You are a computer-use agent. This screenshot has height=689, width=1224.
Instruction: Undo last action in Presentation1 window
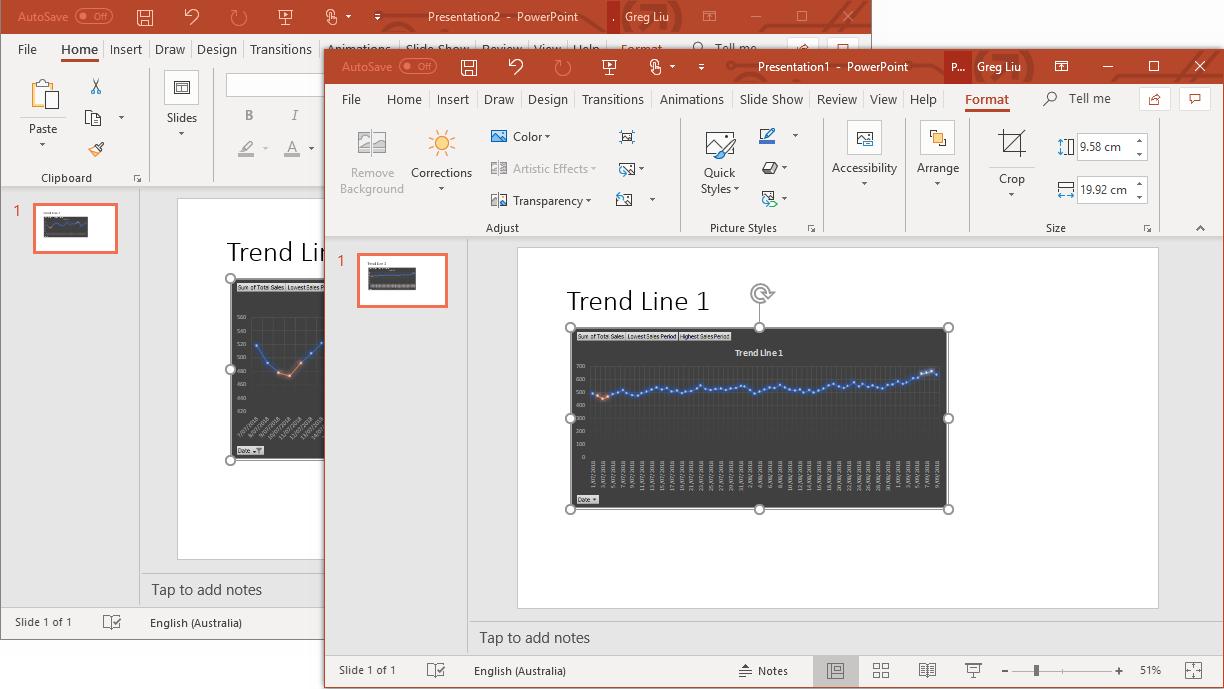pos(516,67)
